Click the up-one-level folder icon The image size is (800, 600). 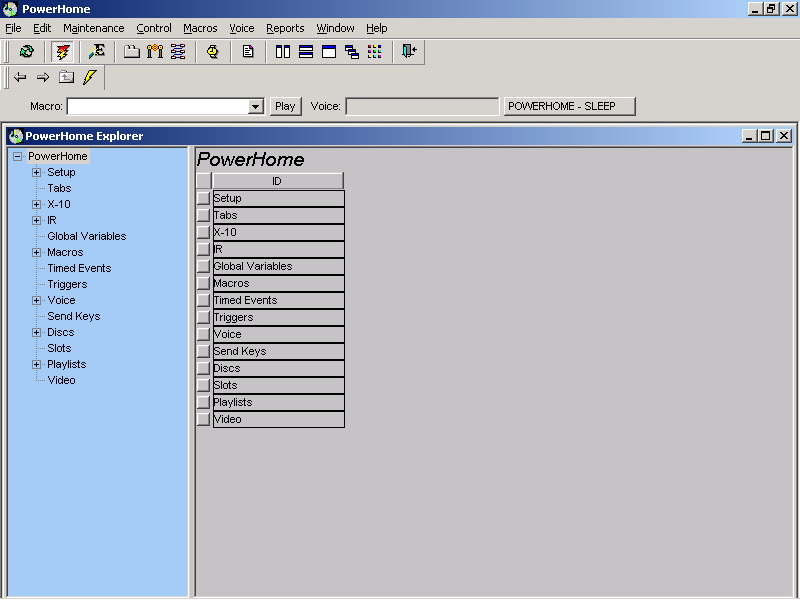[x=66, y=77]
